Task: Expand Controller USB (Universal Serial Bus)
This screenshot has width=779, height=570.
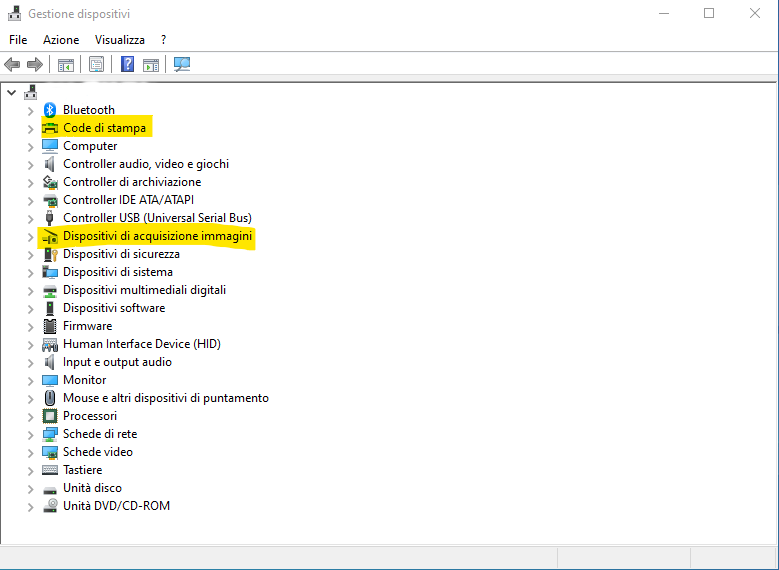Action: [x=30, y=219]
